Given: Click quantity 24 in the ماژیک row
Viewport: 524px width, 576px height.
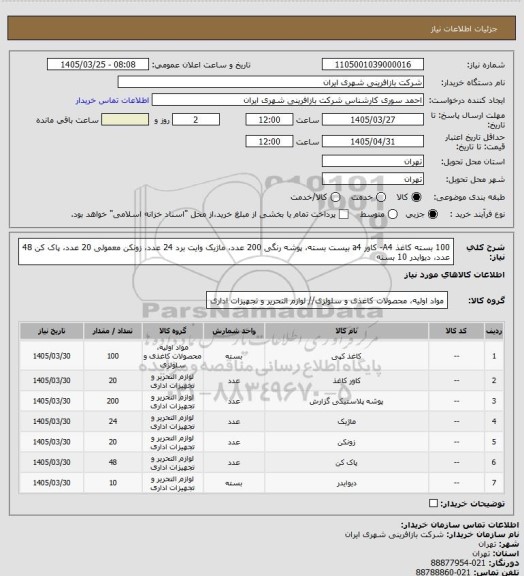Looking at the screenshot, I should 113,421.
